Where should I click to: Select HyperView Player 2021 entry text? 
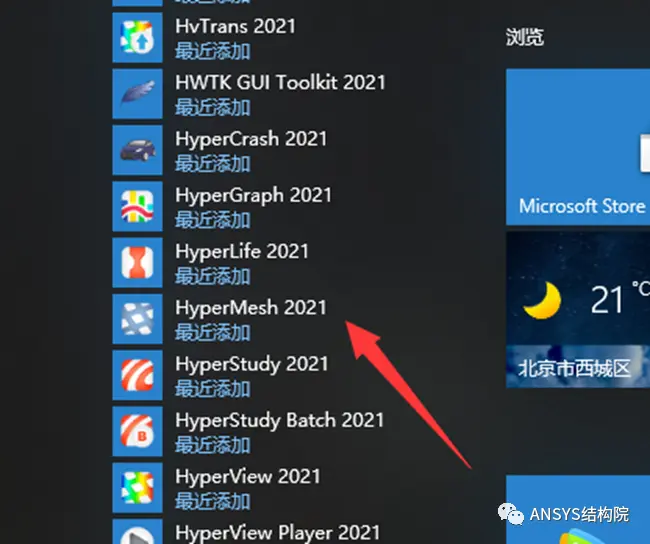pos(278,533)
